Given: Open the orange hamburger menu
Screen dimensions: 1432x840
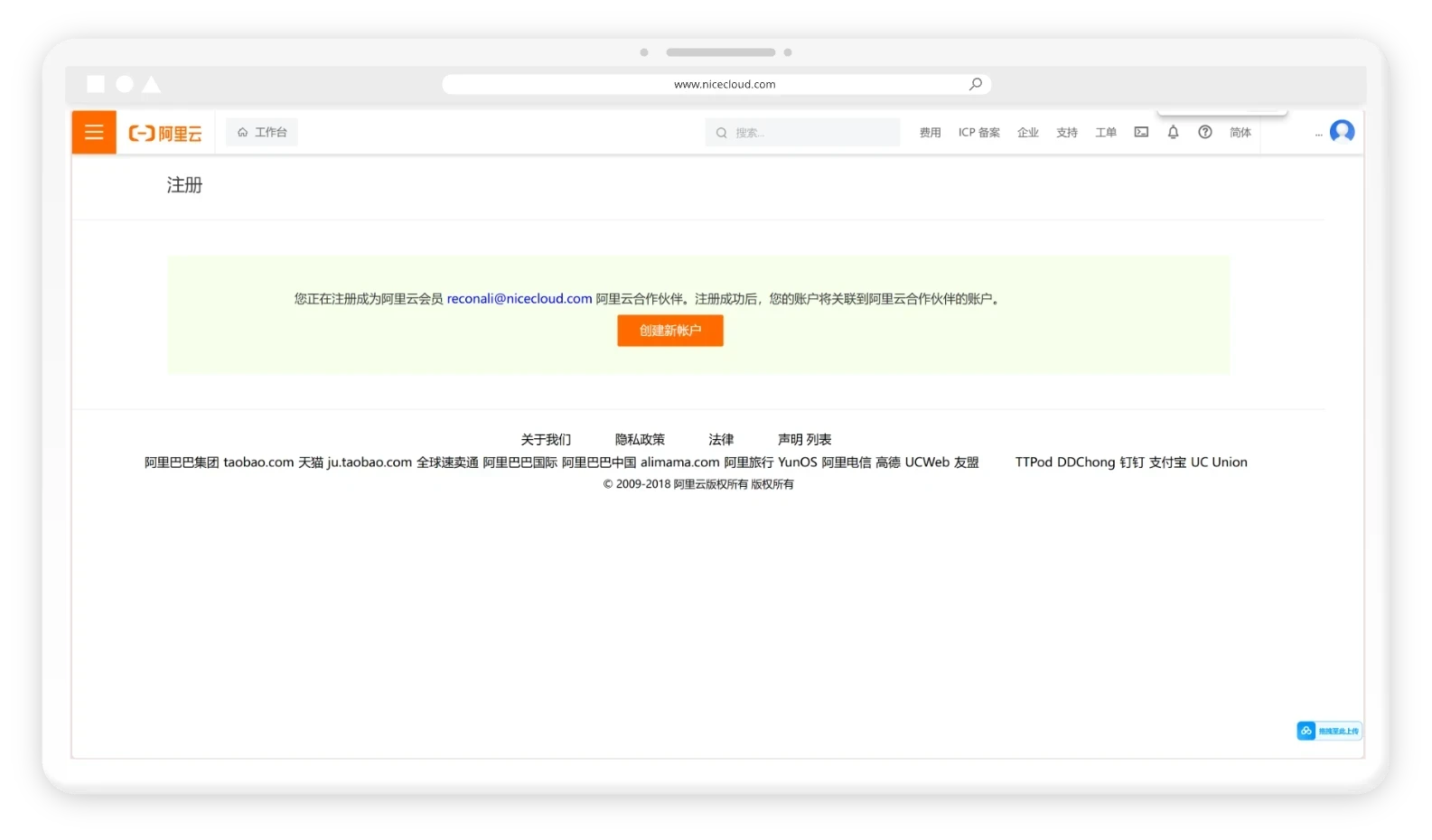Looking at the screenshot, I should point(94,133).
